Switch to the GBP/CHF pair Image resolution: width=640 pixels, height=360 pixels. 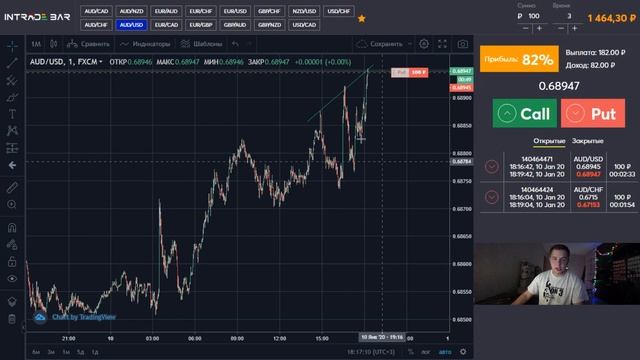click(269, 11)
